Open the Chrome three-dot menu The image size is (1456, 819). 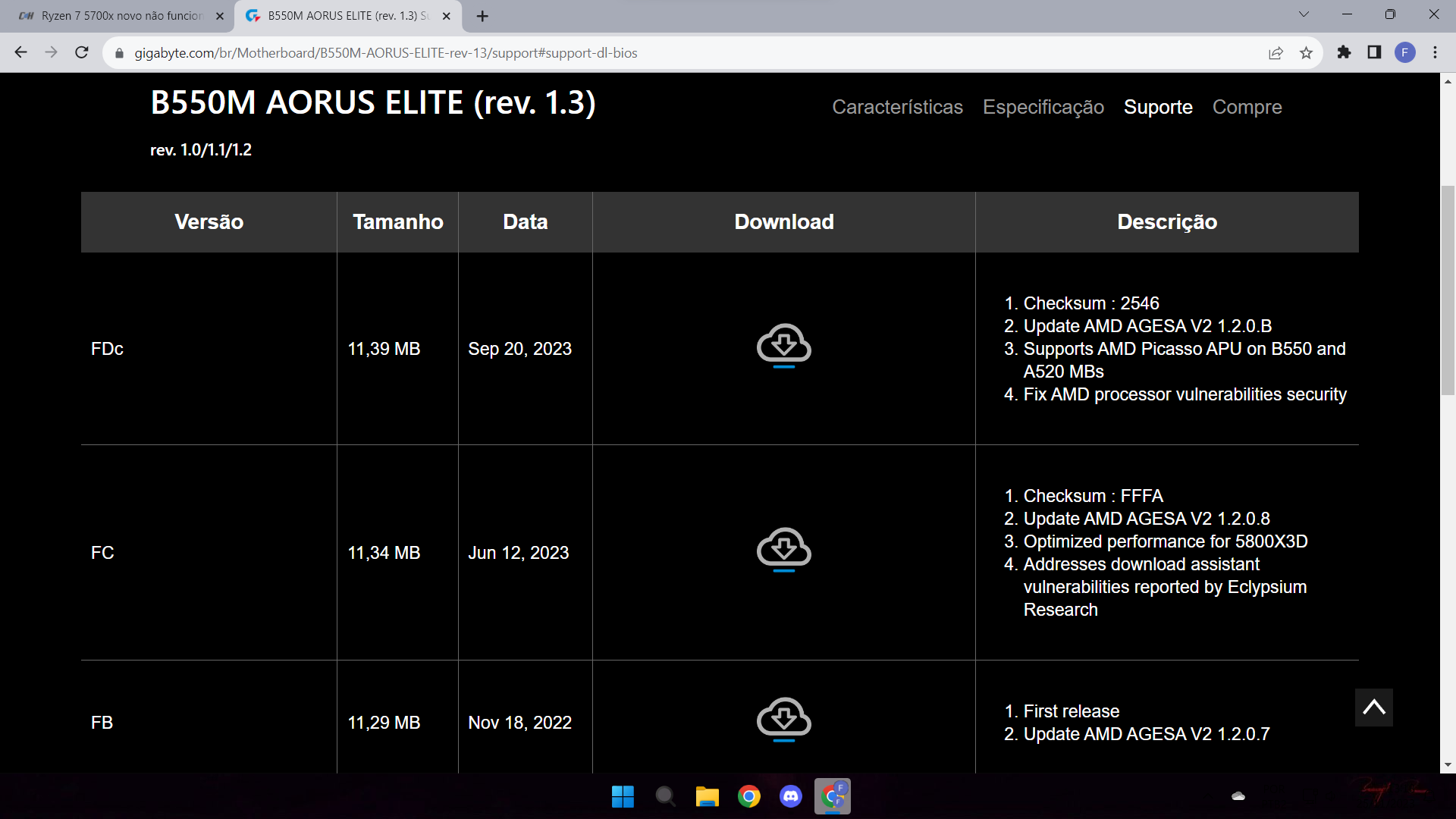coord(1435,52)
